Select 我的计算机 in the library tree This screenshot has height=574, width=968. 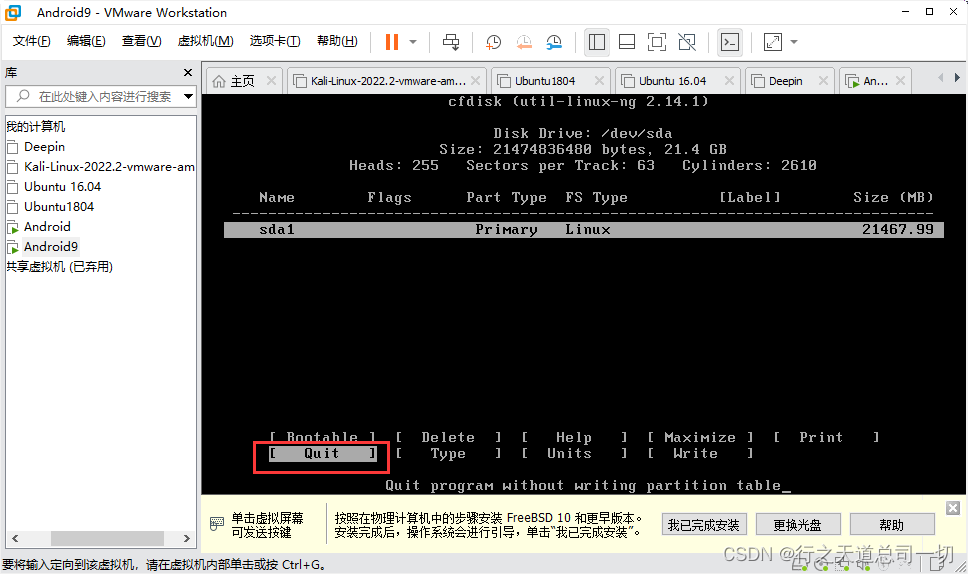(x=36, y=127)
